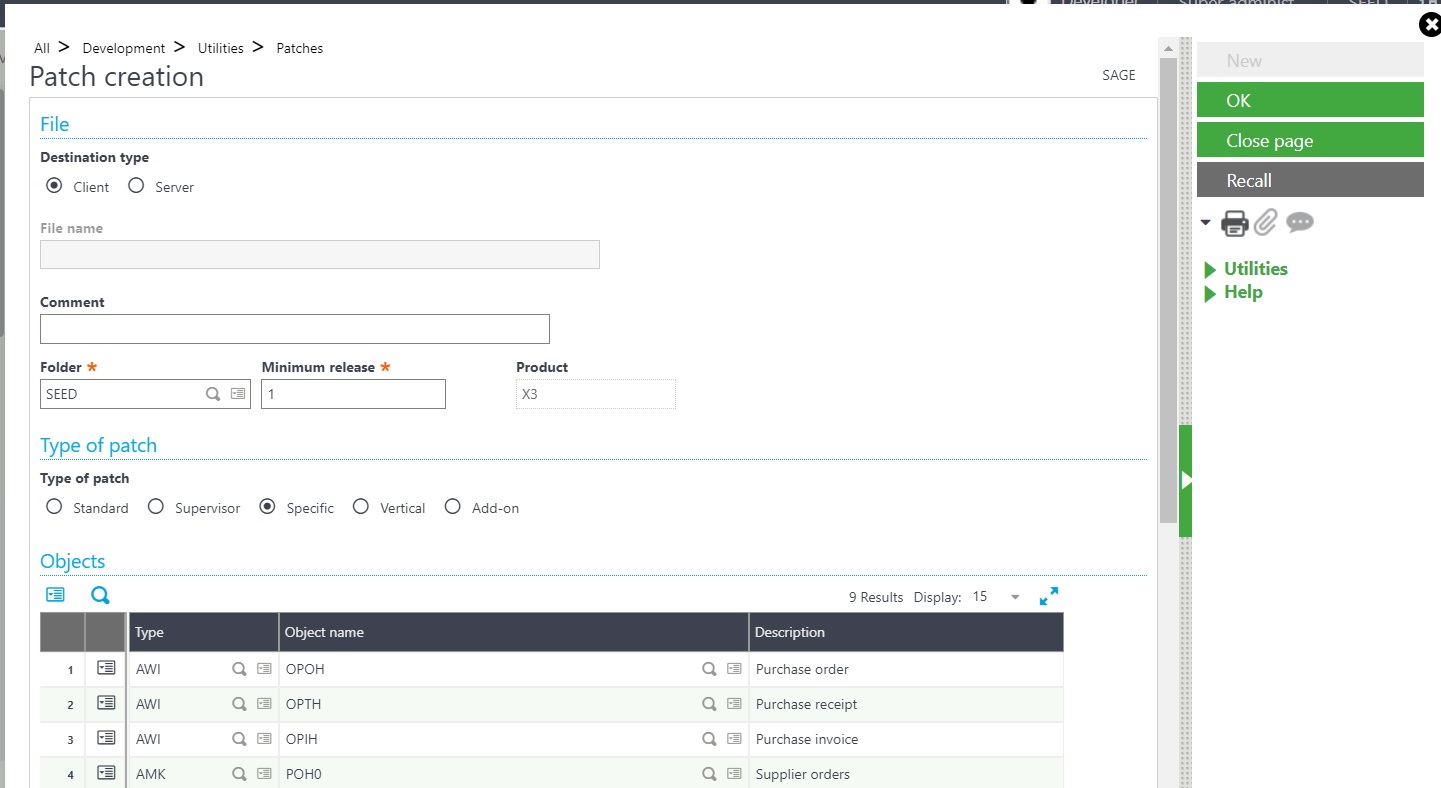
Task: Open comments with the speech bubble icon
Action: click(1299, 222)
